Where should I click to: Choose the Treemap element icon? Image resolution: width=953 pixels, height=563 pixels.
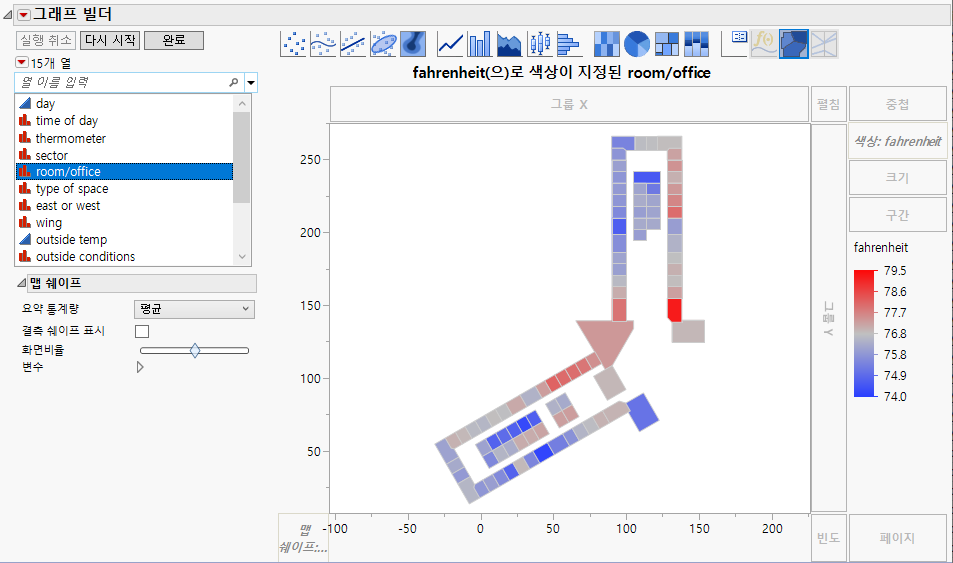(x=667, y=43)
